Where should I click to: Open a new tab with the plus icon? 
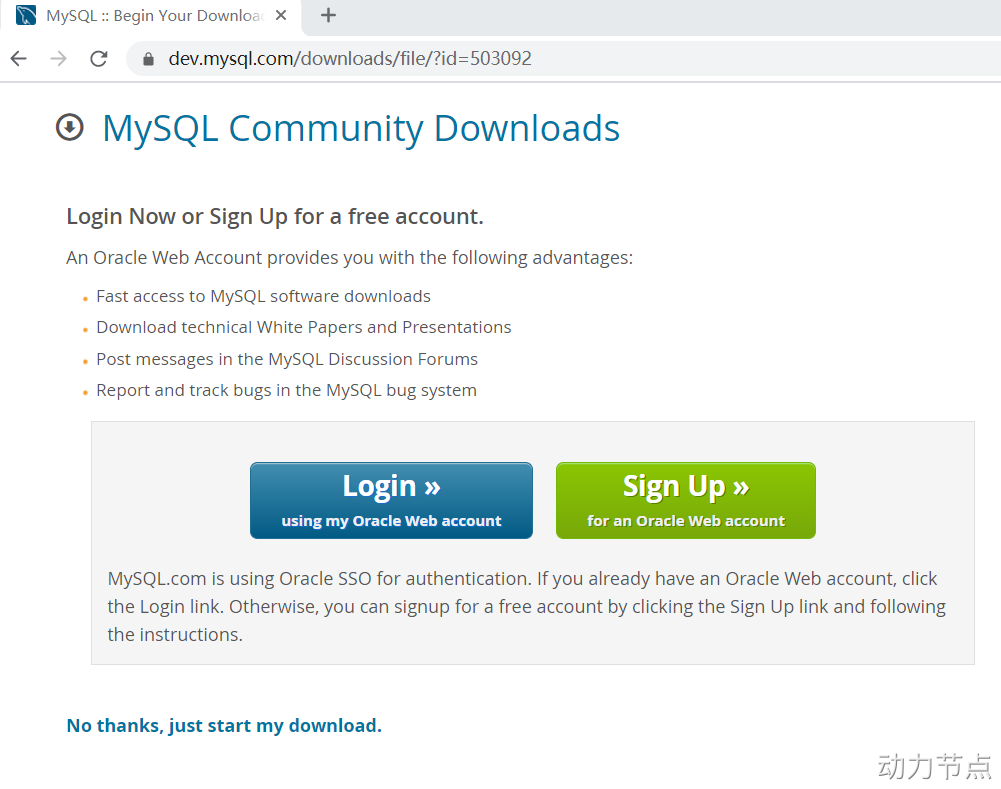pos(328,15)
